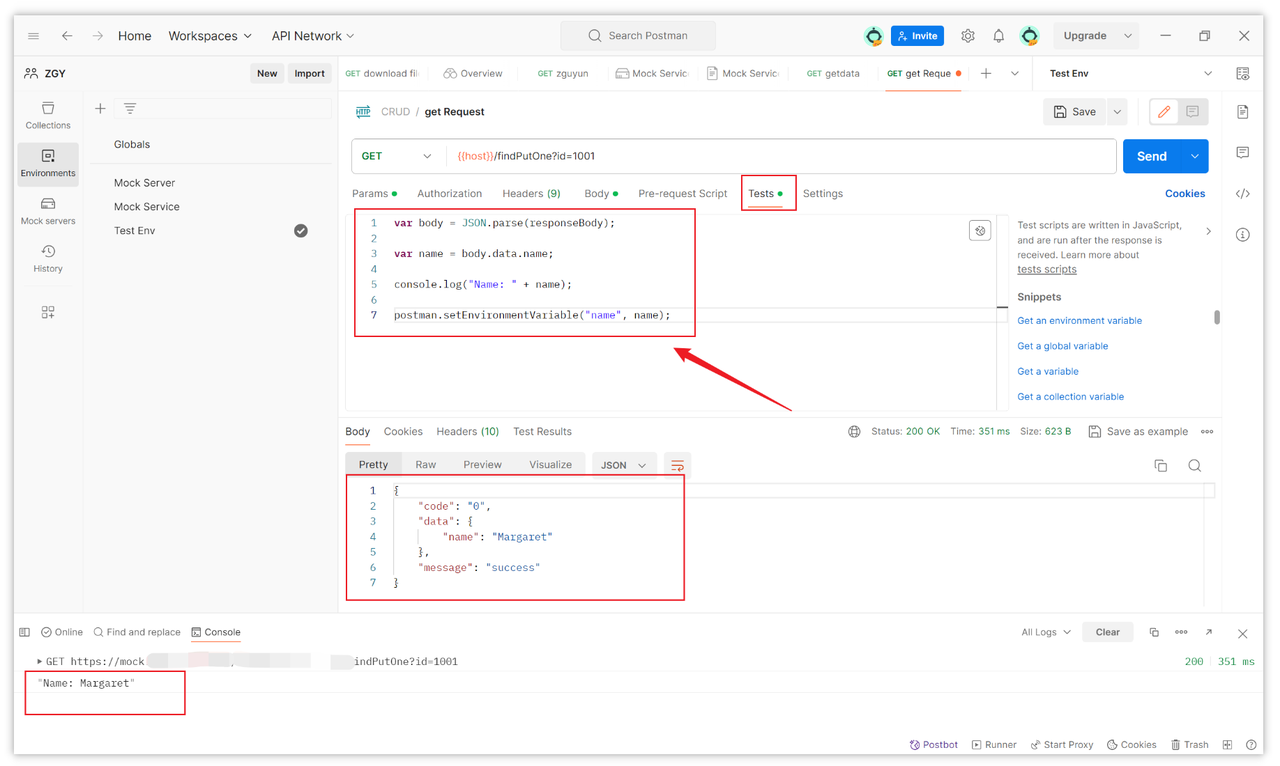Open the Save options dropdown arrow
1280x766 pixels.
tap(1117, 112)
